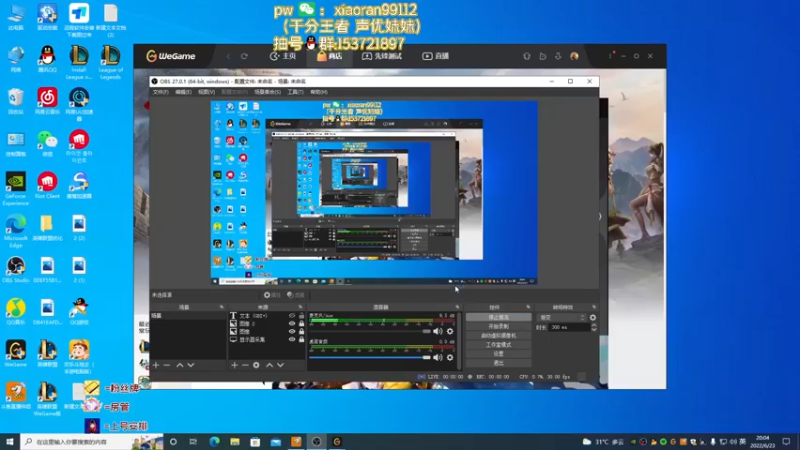
Task: Open 腾讯QQ penguin desktop icon
Action: [x=47, y=59]
